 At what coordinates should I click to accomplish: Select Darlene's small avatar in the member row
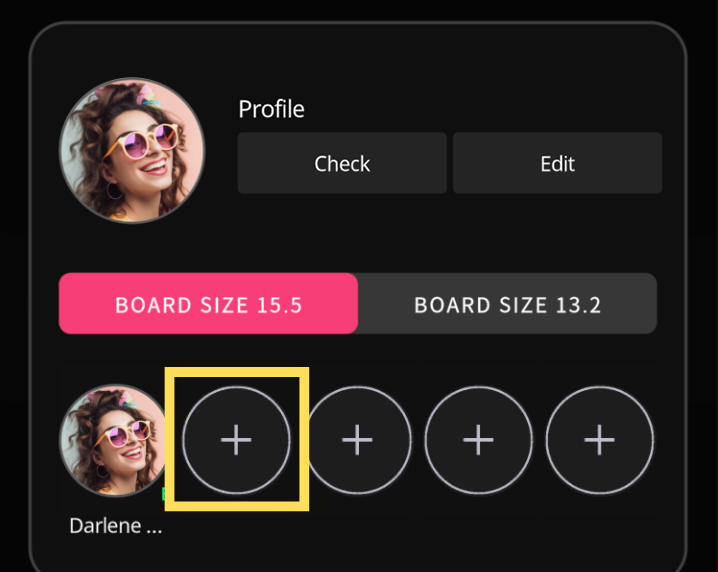pos(114,440)
